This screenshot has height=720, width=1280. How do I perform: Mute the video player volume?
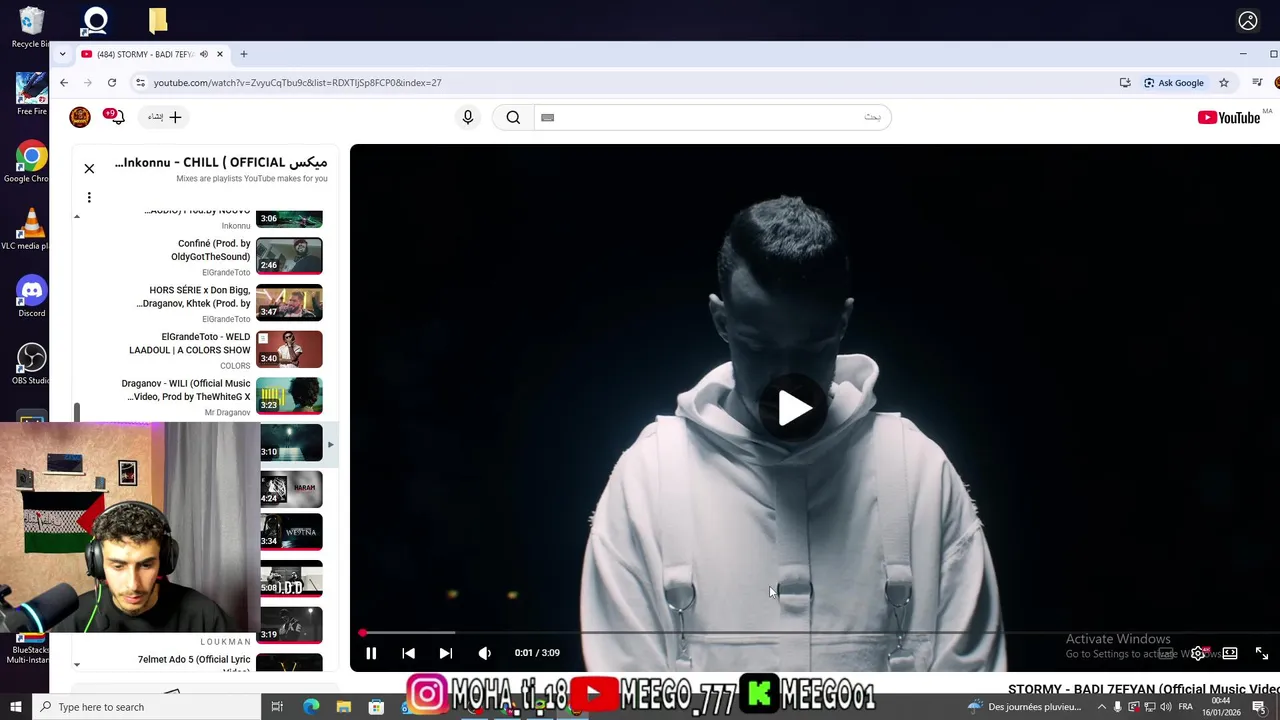pyautogui.click(x=485, y=653)
